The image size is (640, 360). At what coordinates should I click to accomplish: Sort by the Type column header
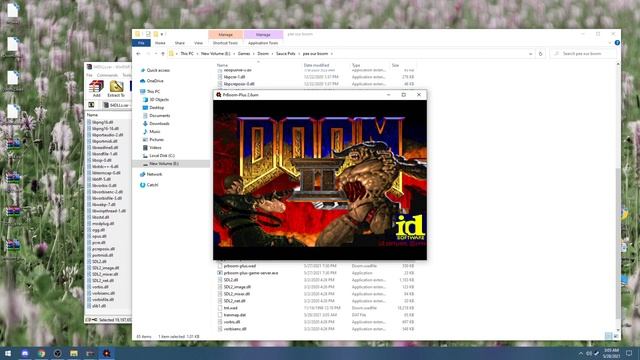click(x=356, y=65)
